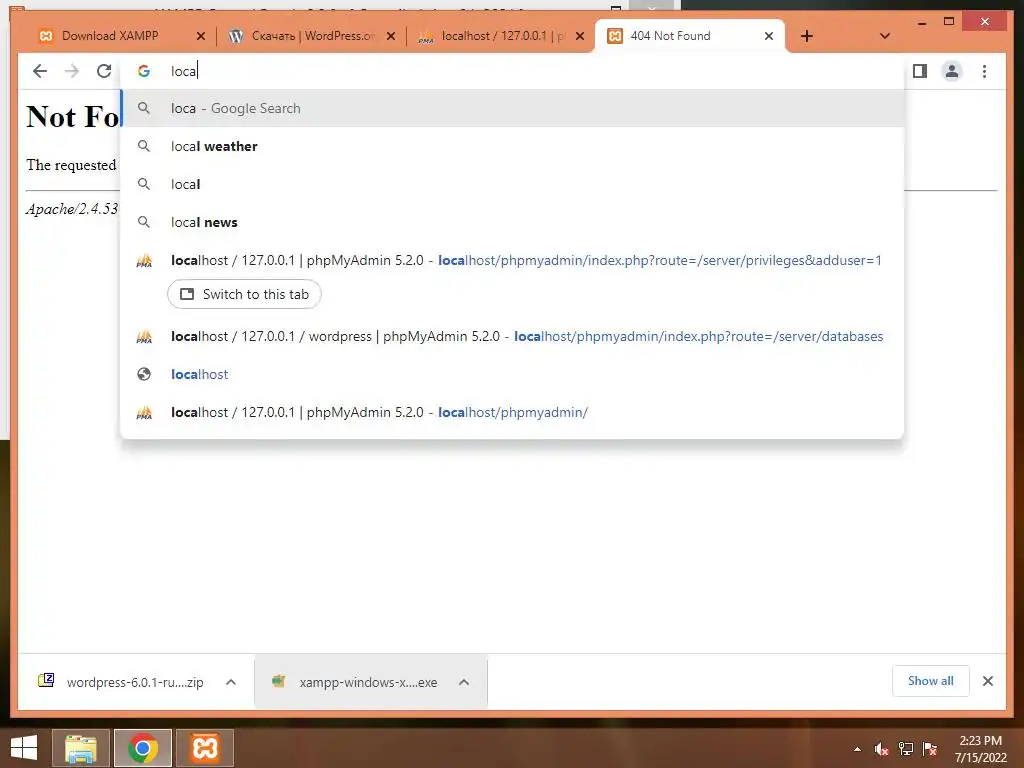The height and width of the screenshot is (768, 1024).
Task: Close the 404 Not Found tab
Action: 769,37
